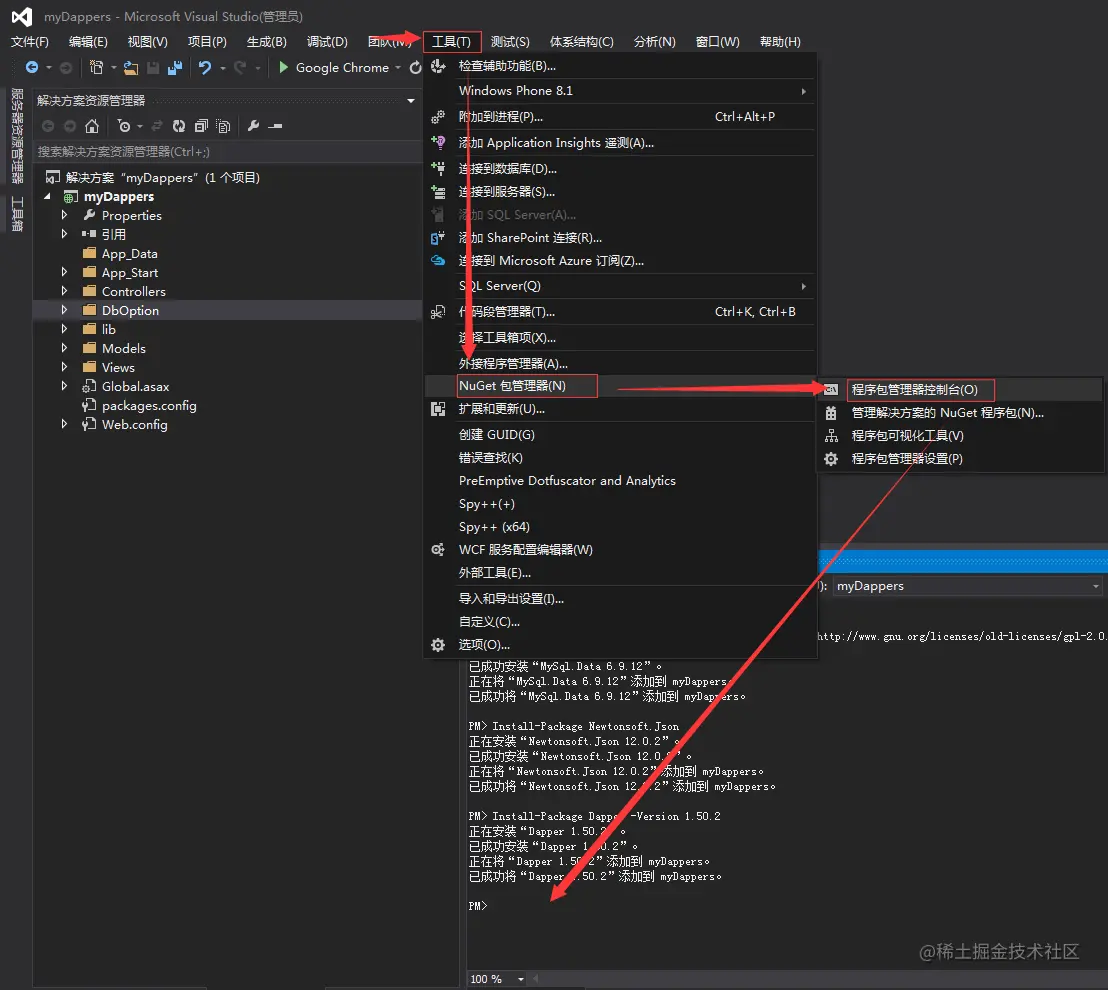
Task: Expand the Controllers folder
Action: [x=64, y=291]
